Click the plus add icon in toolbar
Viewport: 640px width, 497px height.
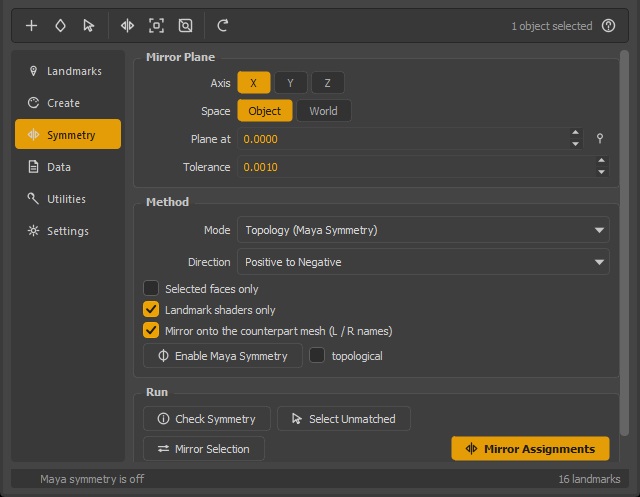click(x=31, y=26)
